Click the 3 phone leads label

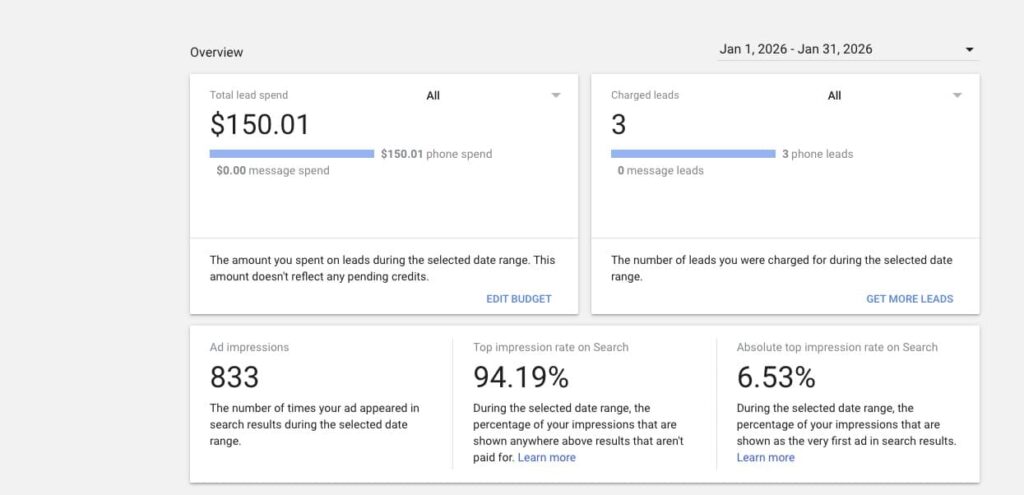coord(818,155)
